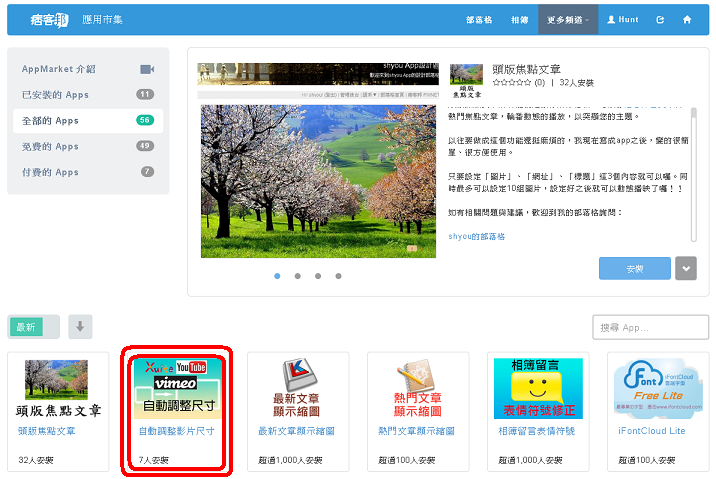Viewport: 716px width, 479px height.
Task: Toggle the 最新 sort switch
Action: tap(33, 327)
